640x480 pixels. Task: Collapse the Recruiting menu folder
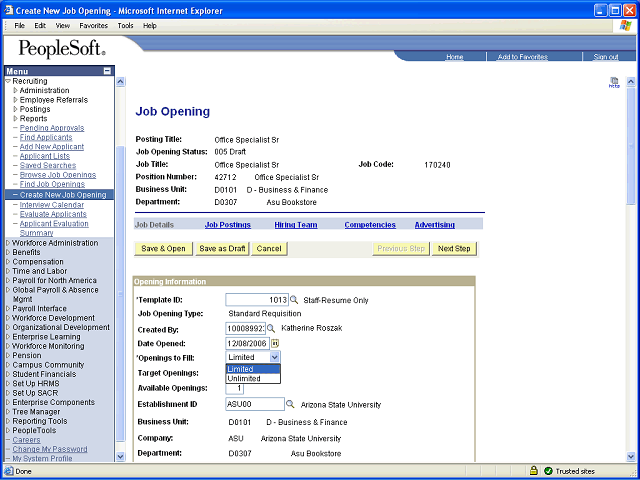[8, 81]
